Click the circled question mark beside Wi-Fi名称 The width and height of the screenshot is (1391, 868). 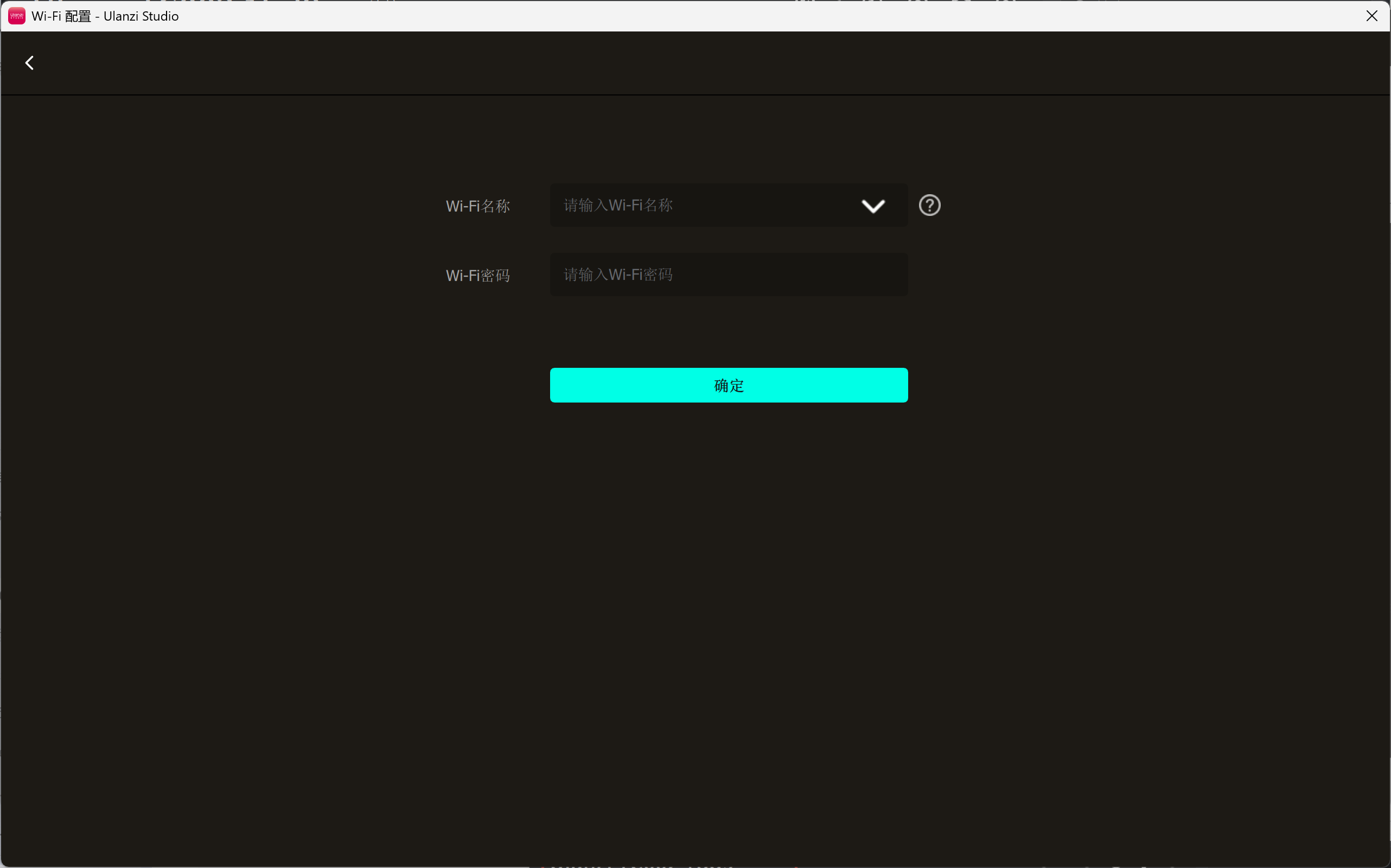coord(929,205)
